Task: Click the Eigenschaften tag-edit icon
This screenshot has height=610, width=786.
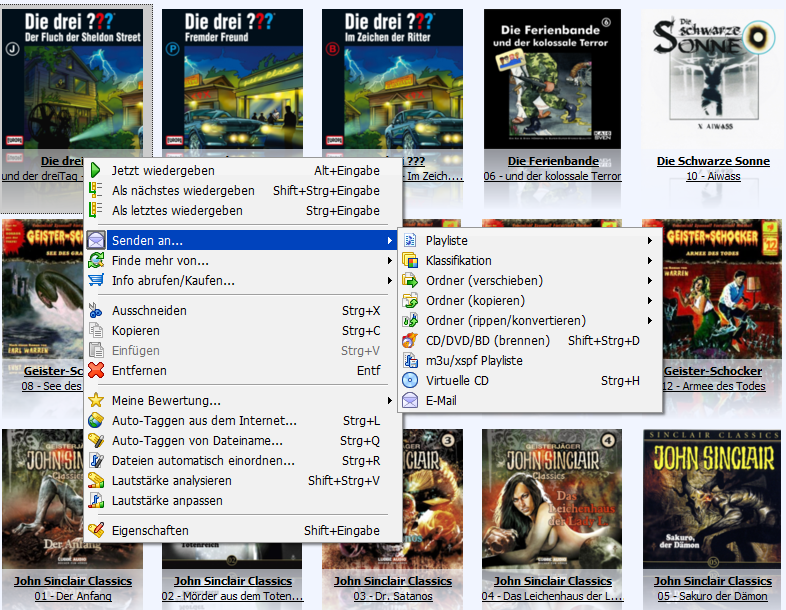Action: 96,530
